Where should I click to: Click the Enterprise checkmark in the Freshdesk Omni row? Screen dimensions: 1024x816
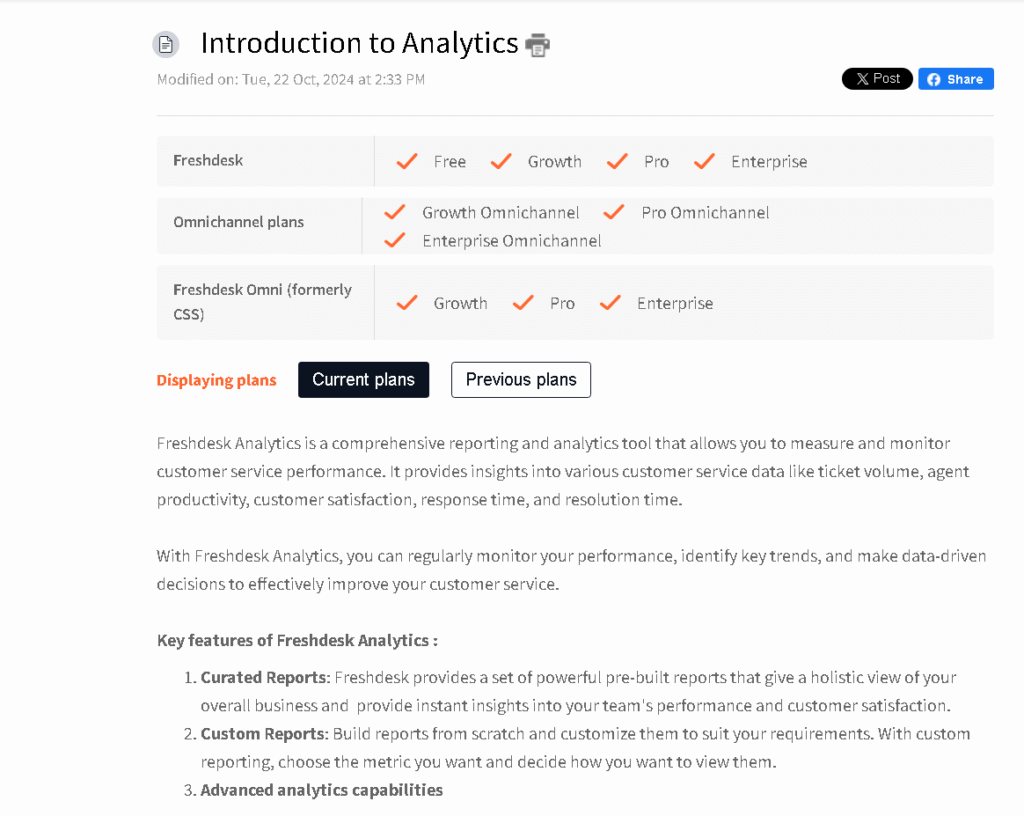coord(609,303)
